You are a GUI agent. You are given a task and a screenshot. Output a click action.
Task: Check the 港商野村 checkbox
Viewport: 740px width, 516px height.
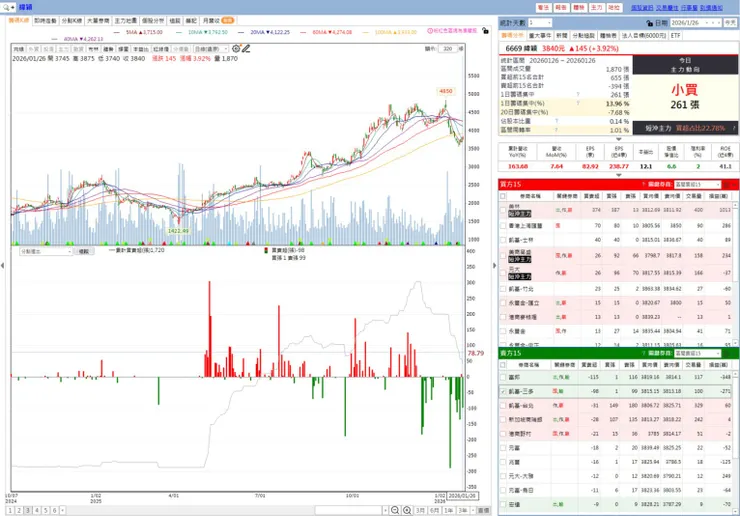503,434
